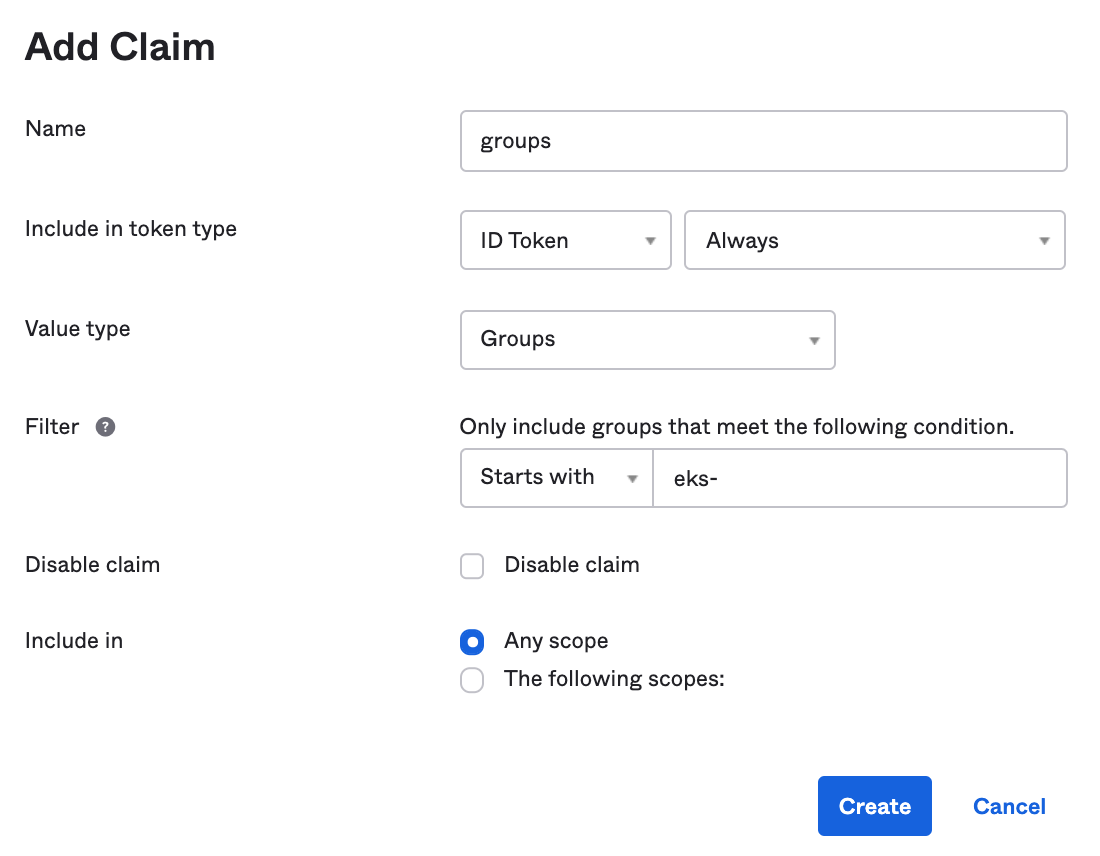Click the Cancel link

point(1009,806)
